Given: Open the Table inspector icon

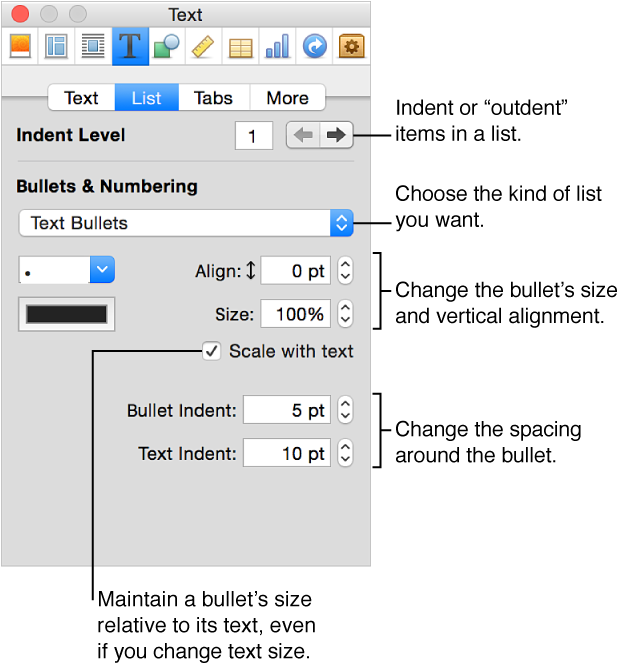Looking at the screenshot, I should [x=241, y=46].
